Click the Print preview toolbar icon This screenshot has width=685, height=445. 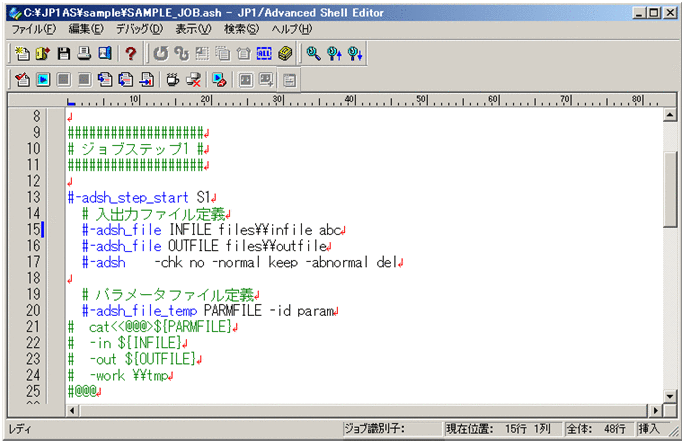tap(105, 53)
